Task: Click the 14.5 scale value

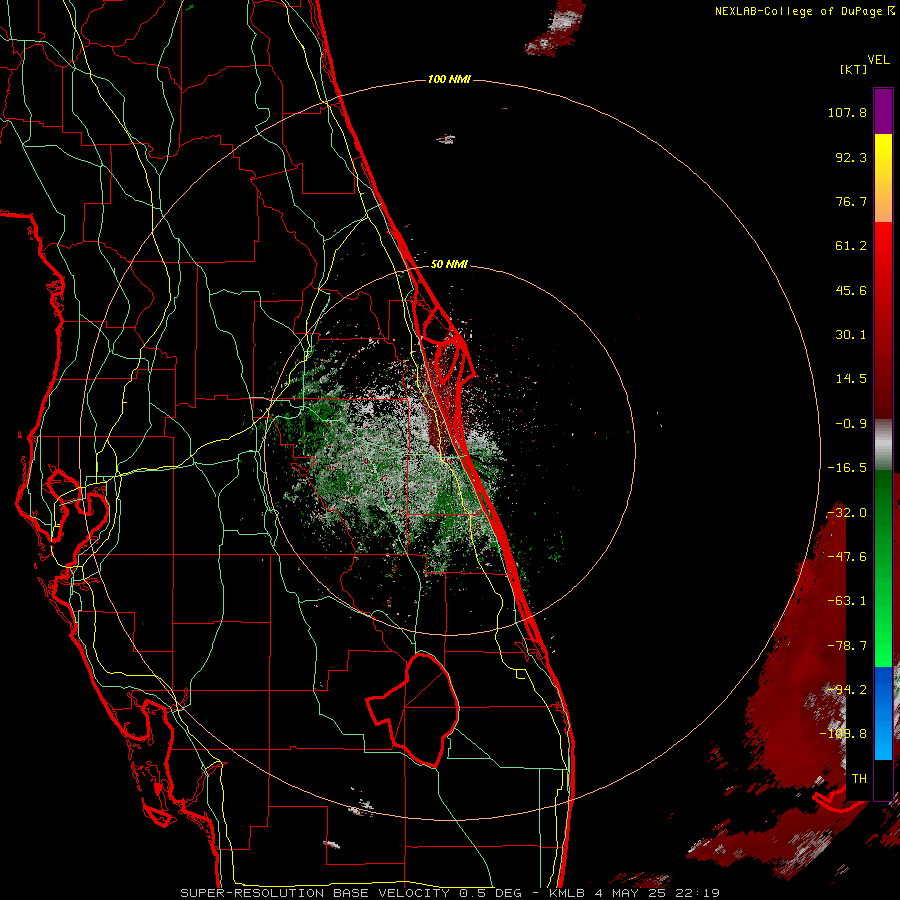Action: pyautogui.click(x=851, y=379)
